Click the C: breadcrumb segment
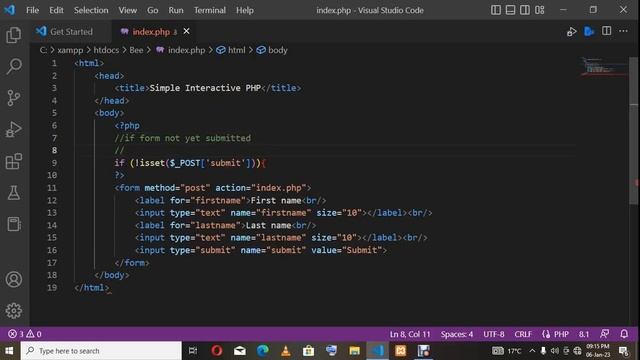 point(43,50)
